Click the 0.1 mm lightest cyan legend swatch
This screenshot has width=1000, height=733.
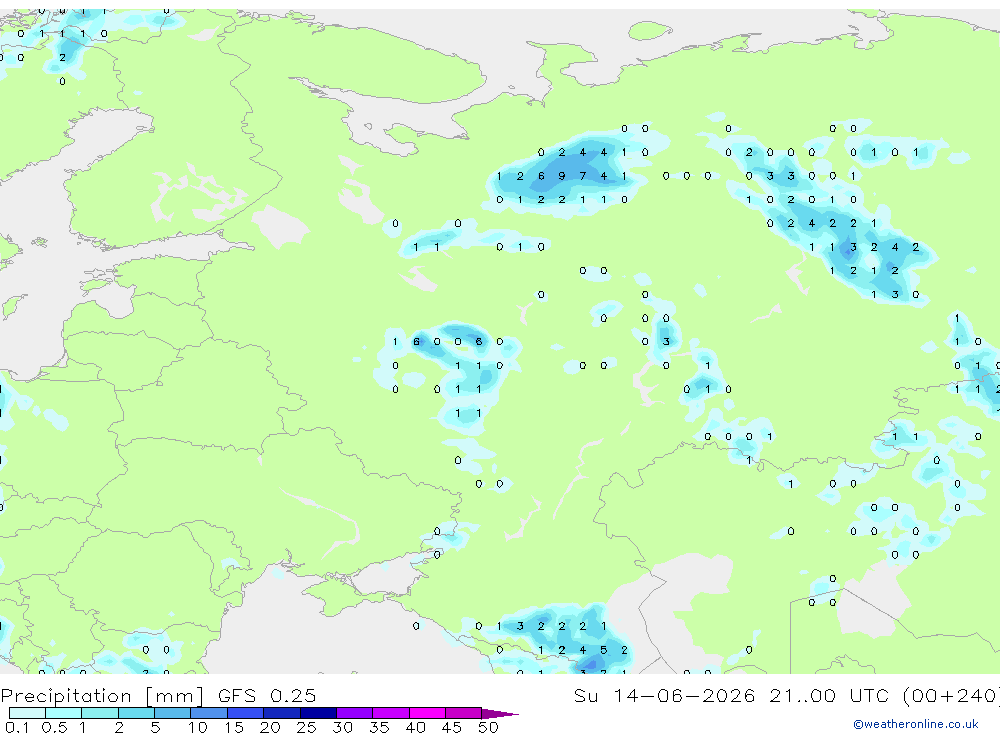27,713
